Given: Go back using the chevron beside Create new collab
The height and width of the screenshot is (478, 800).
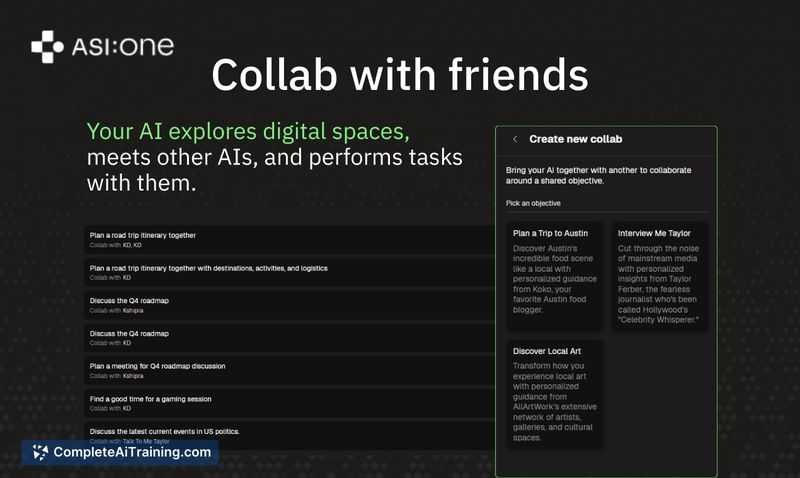Looking at the screenshot, I should click(x=515, y=139).
